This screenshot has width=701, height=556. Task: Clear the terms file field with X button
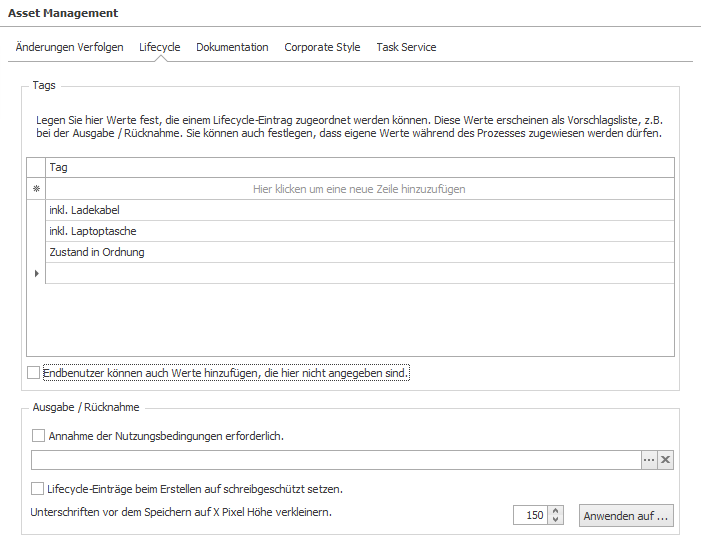coord(665,460)
